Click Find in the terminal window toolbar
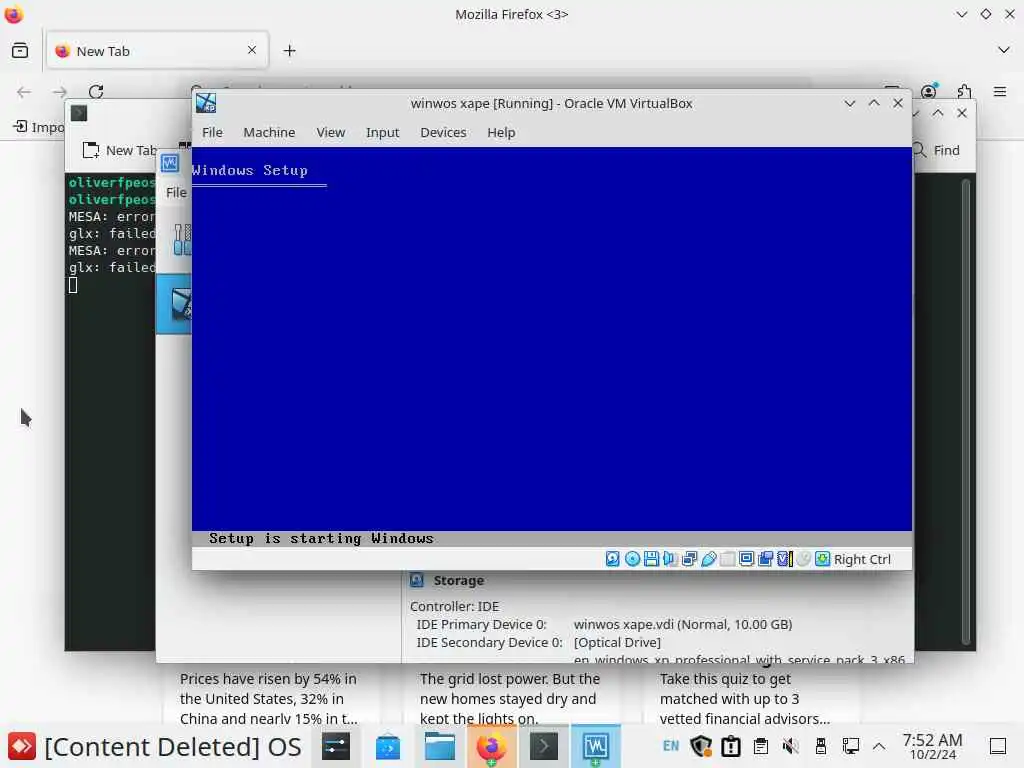The image size is (1024, 768). pyautogui.click(x=936, y=150)
